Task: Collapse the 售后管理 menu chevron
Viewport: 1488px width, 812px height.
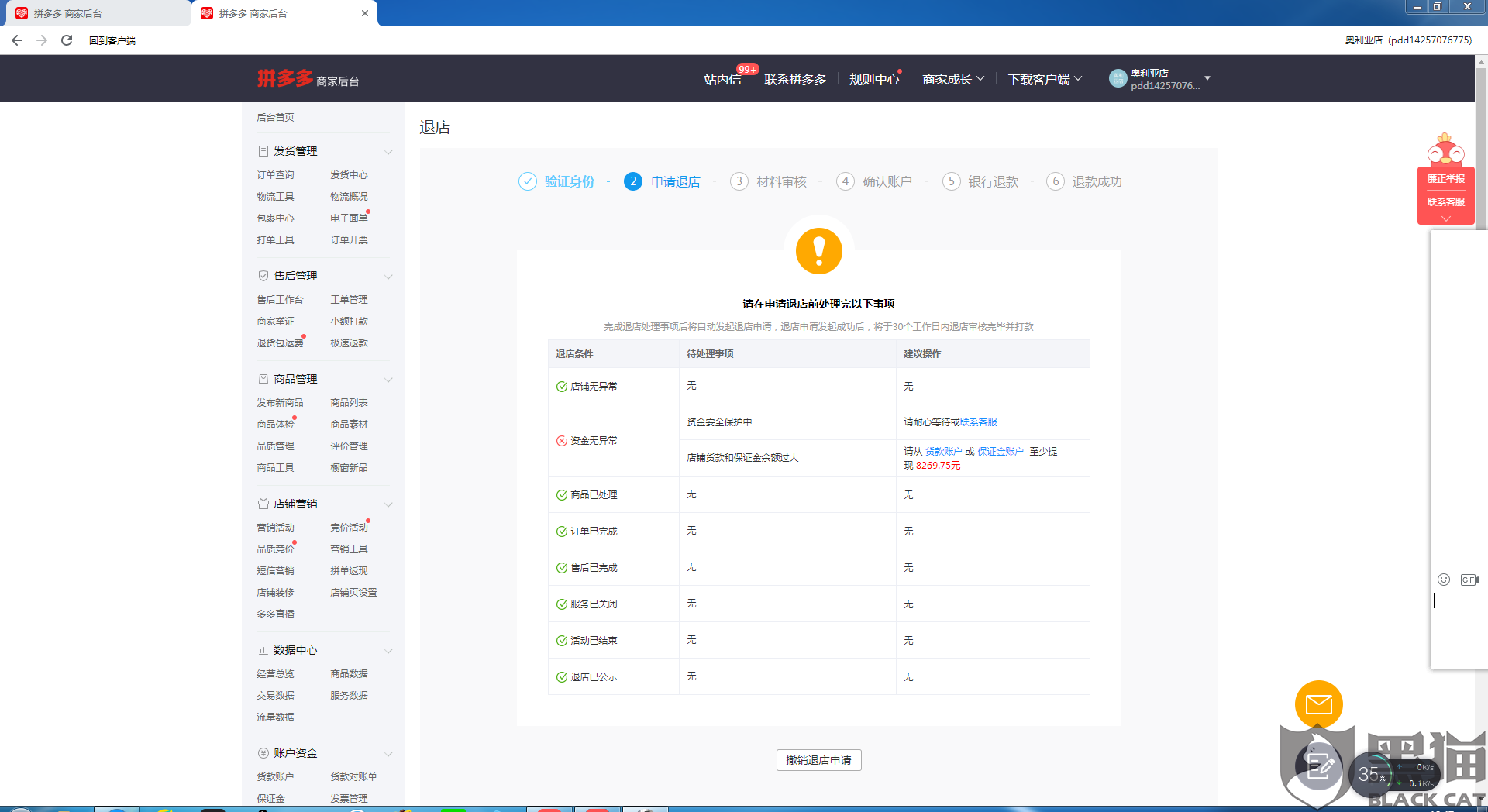Action: 389,277
